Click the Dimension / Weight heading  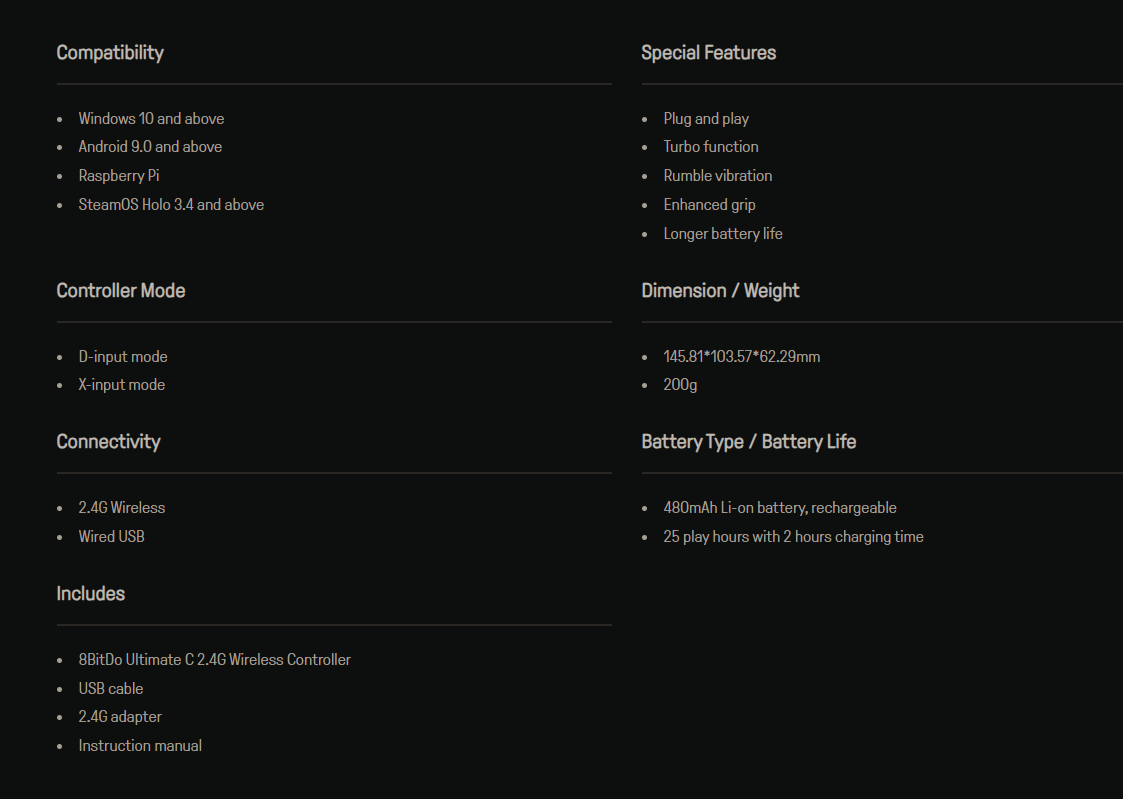click(x=720, y=291)
